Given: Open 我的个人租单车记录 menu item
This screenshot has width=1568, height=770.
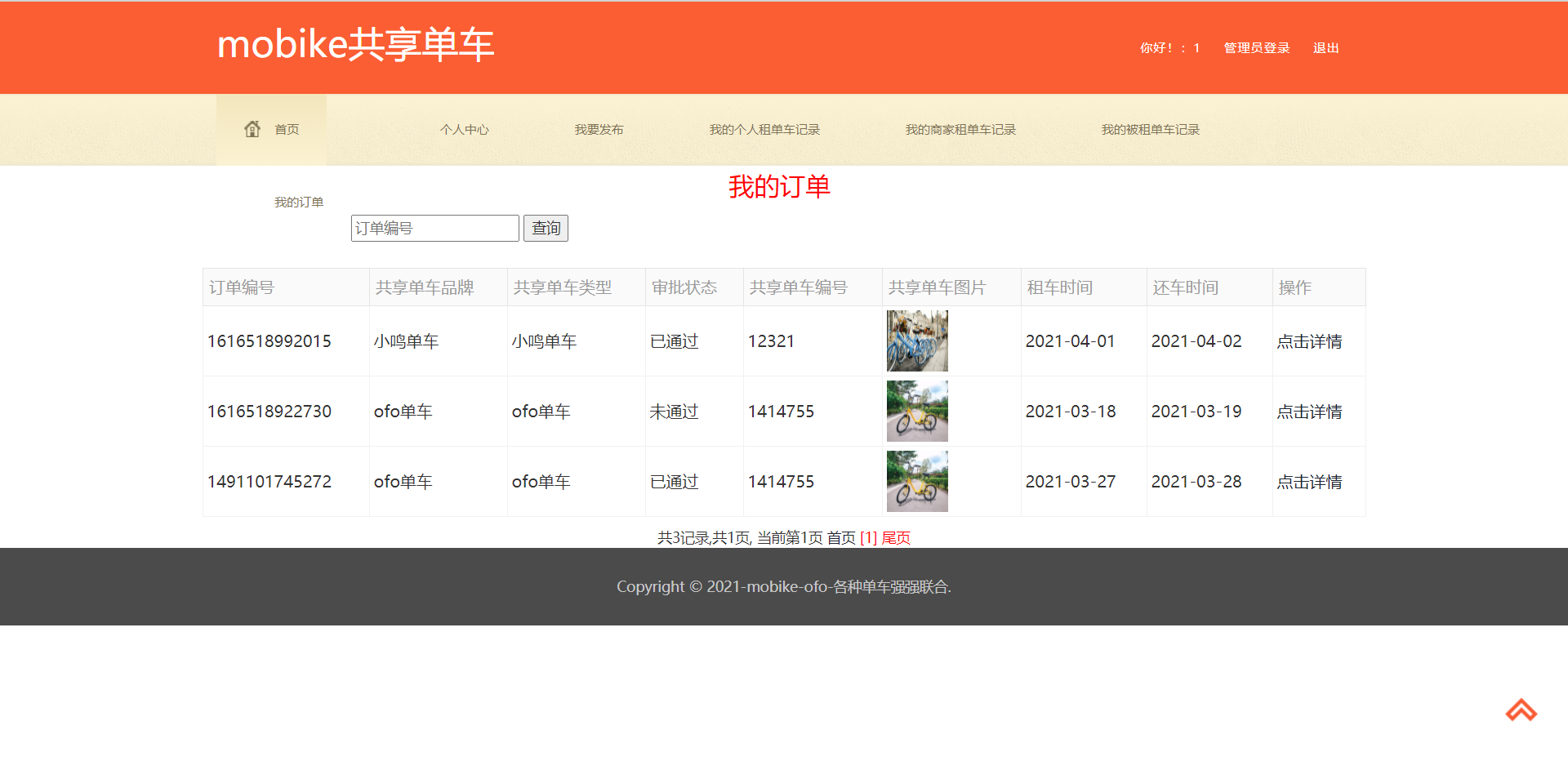Looking at the screenshot, I should pyautogui.click(x=764, y=130).
